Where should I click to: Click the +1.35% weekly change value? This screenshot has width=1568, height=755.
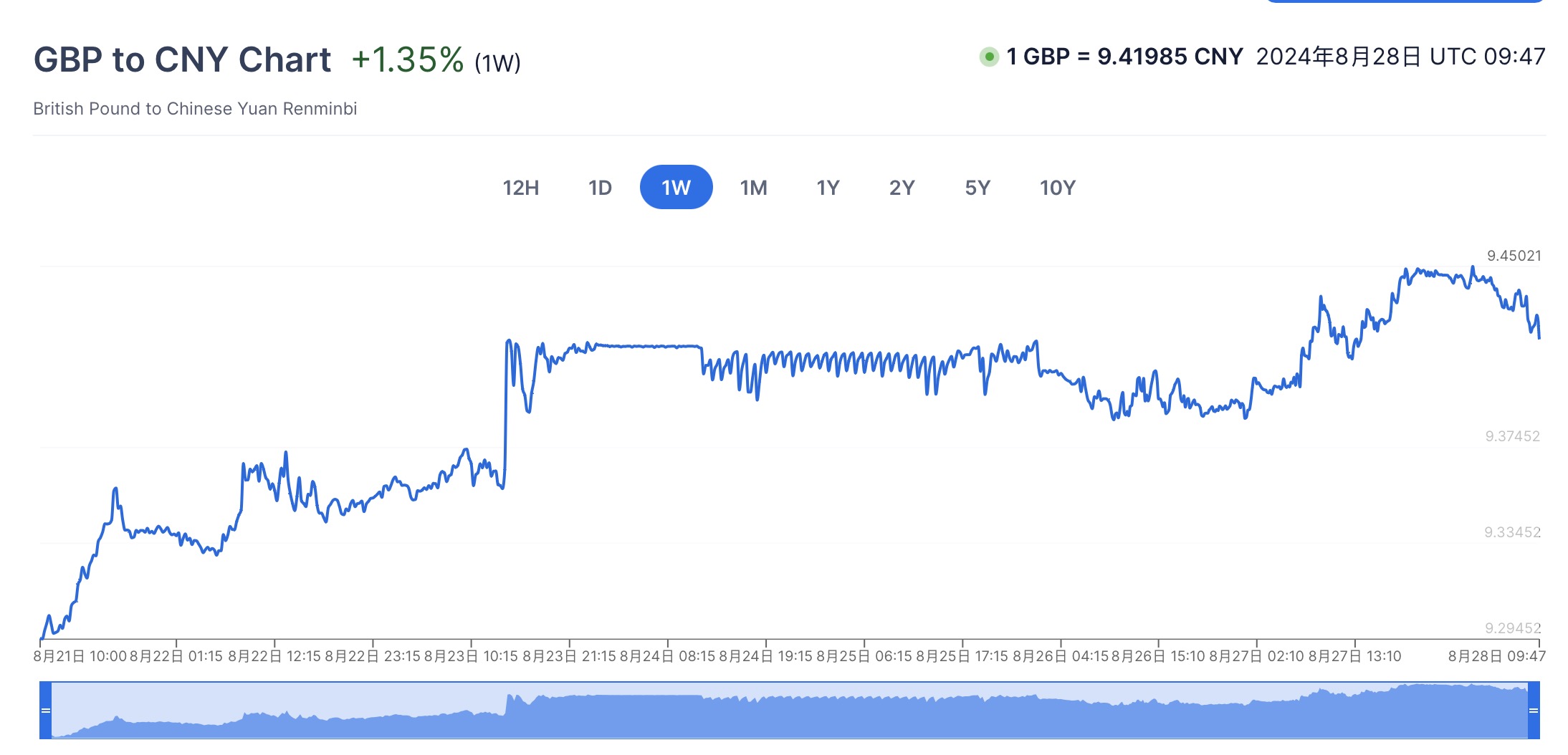tap(408, 60)
